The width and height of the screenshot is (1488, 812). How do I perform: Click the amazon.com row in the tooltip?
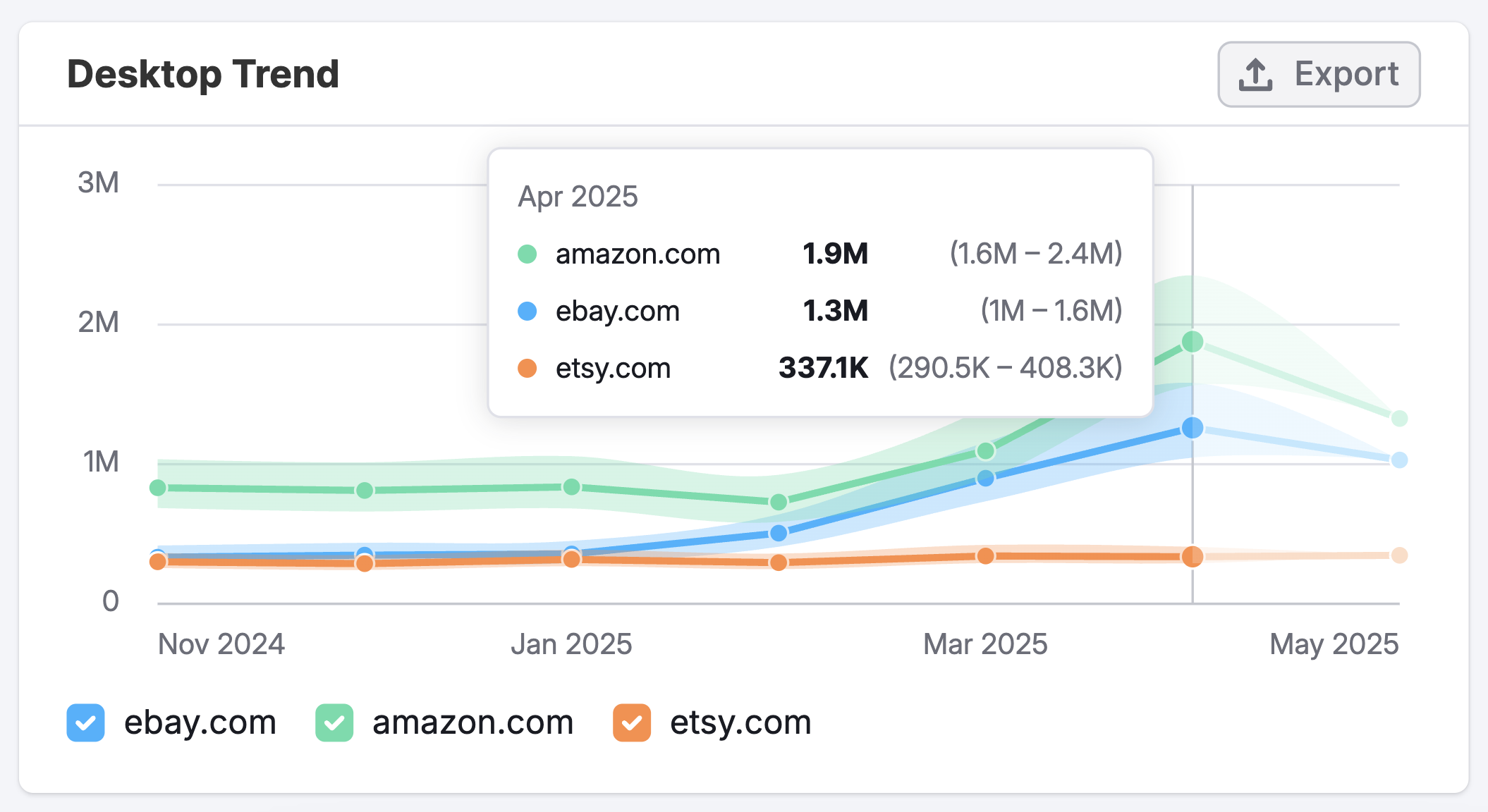(x=638, y=254)
